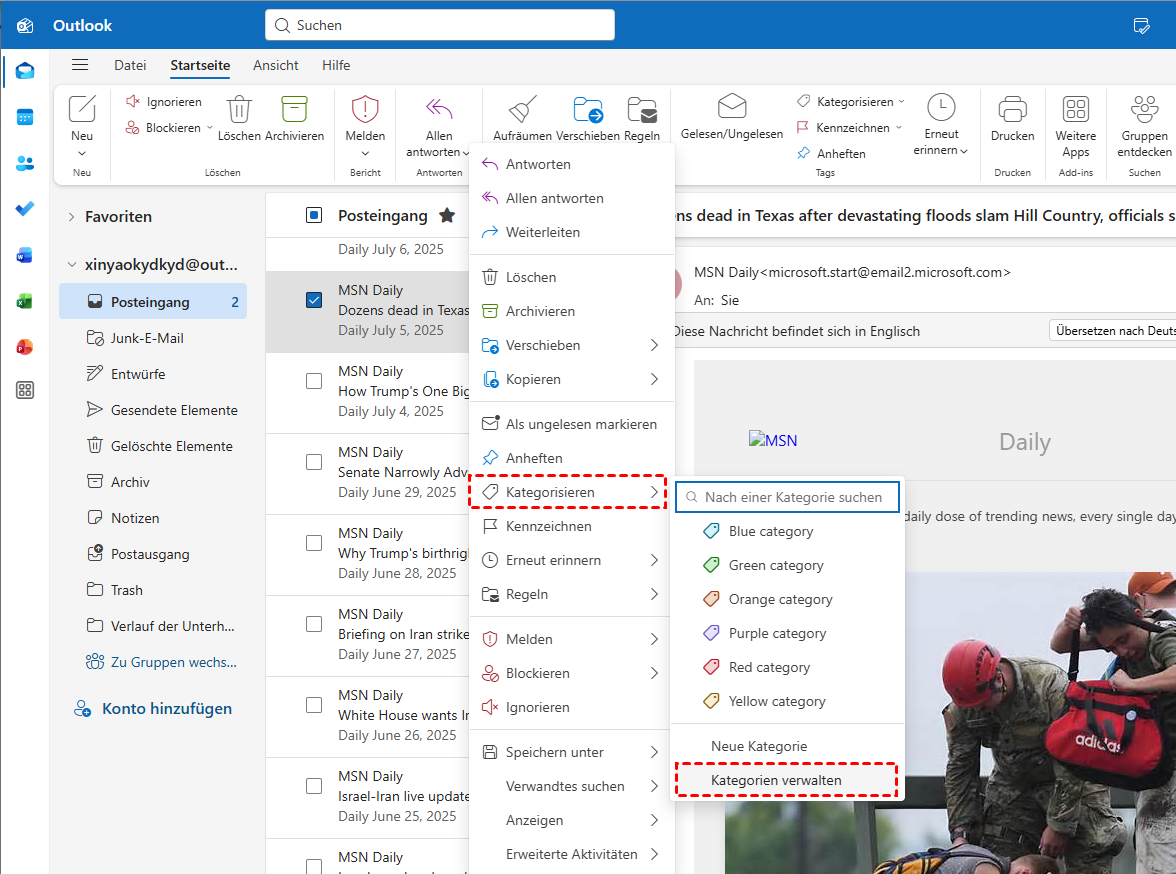
Task: Click Kategorien verwalten
Action: [x=776, y=780]
